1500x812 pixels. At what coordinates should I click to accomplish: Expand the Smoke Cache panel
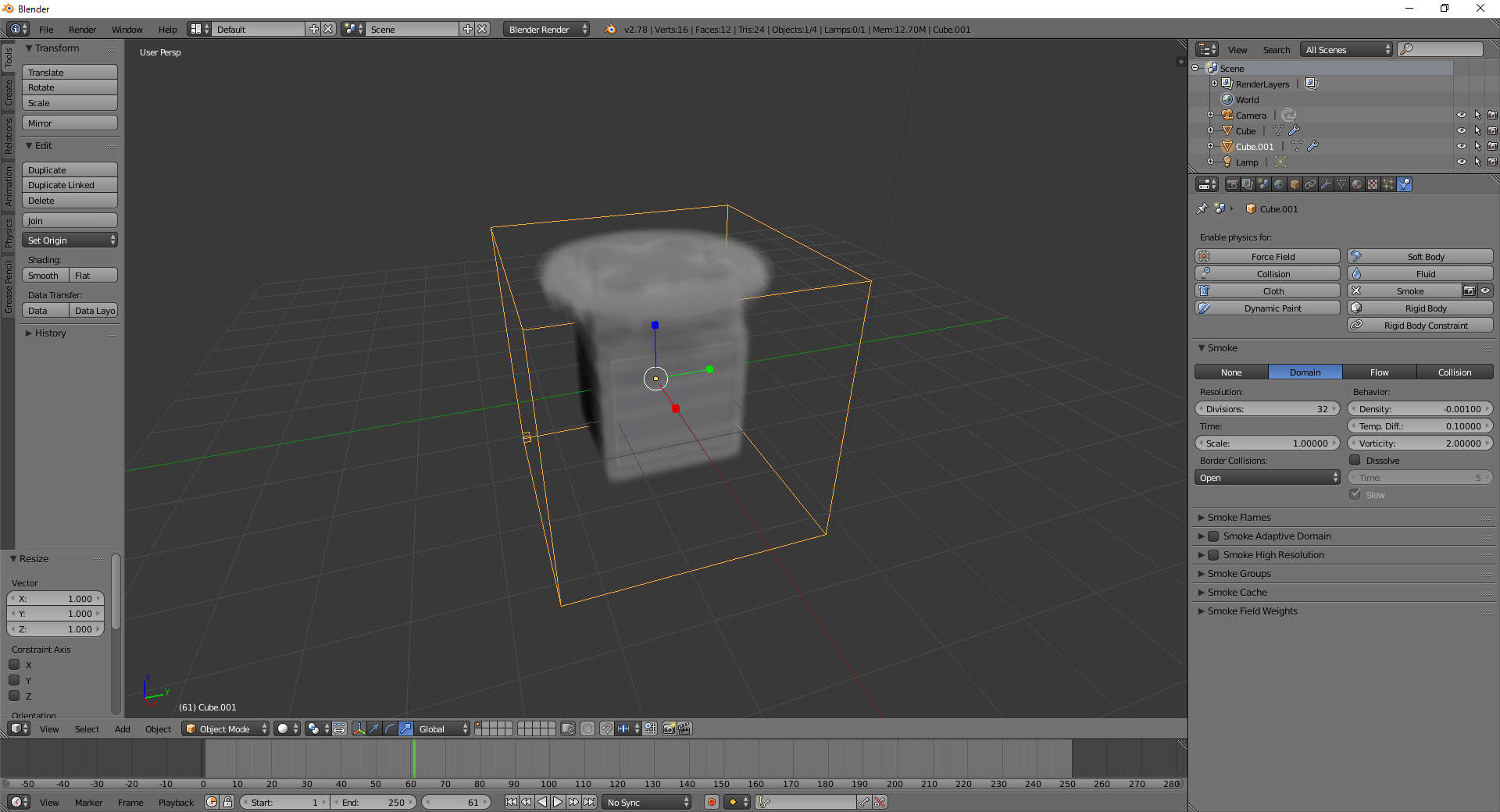tap(1237, 593)
